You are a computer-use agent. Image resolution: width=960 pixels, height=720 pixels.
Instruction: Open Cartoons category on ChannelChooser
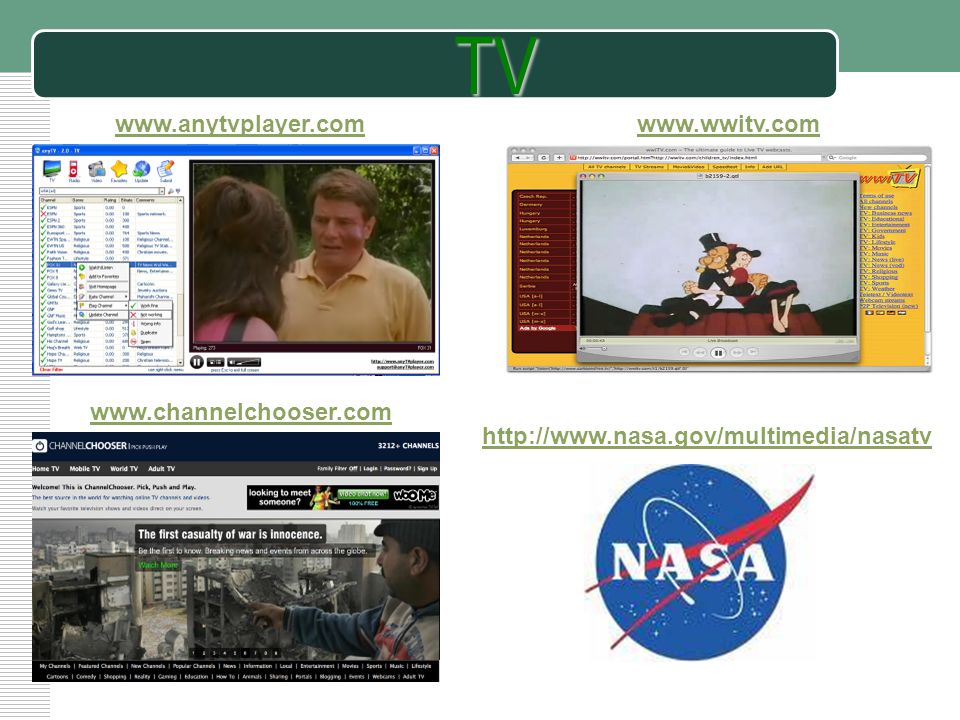click(x=58, y=677)
